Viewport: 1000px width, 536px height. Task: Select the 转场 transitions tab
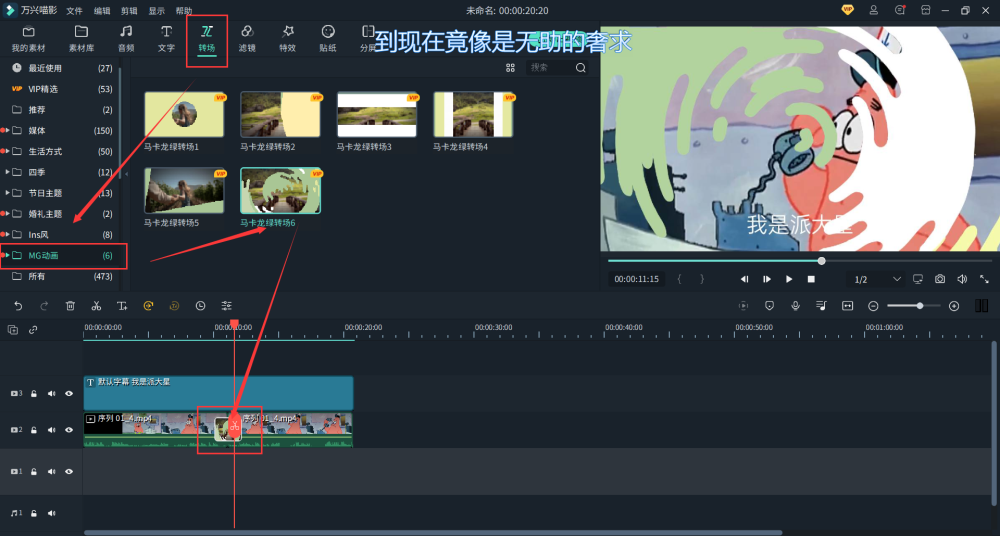(207, 38)
